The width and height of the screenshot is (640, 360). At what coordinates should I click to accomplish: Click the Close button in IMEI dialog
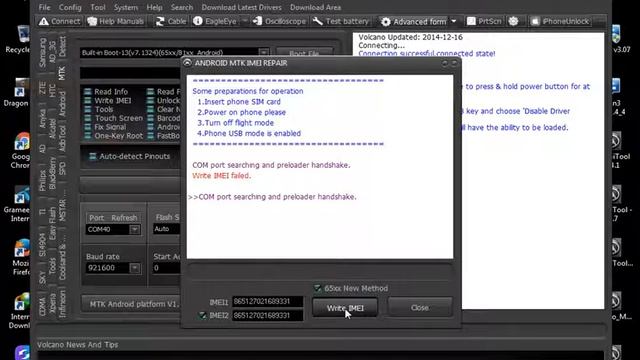click(420, 308)
